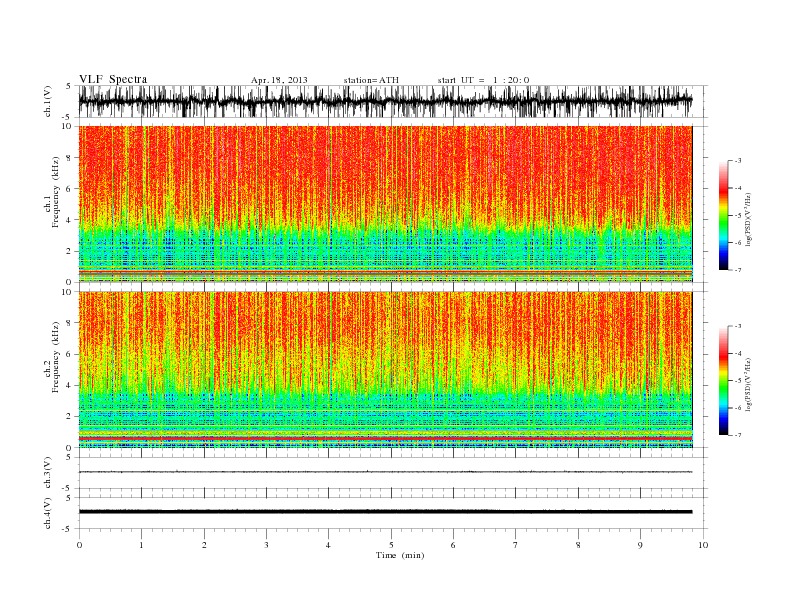Click the ch.4(V) thick waveform trace

[x=385, y=512]
